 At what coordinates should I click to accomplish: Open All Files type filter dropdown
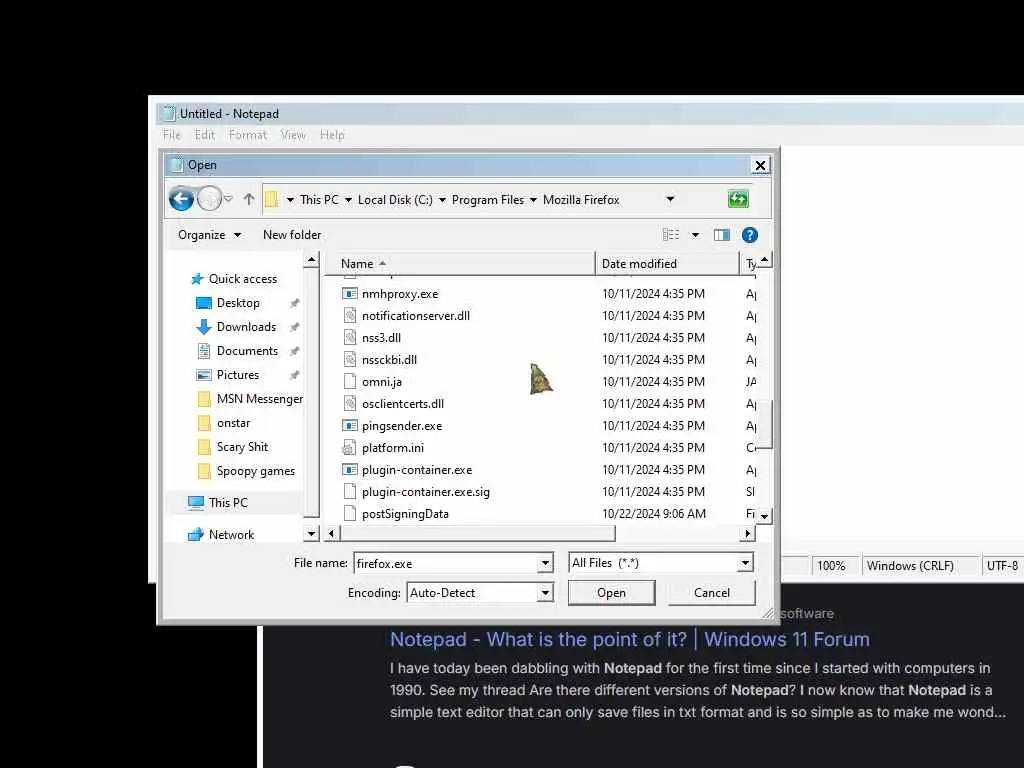pos(745,563)
